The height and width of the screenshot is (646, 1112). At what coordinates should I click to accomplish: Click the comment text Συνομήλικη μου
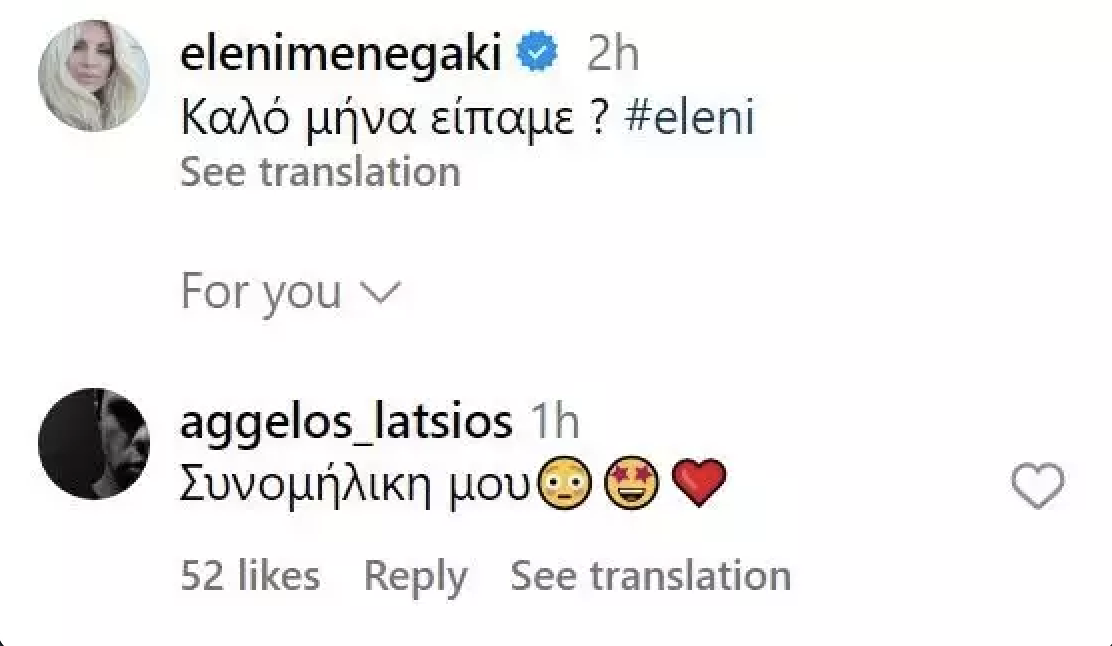click(356, 487)
